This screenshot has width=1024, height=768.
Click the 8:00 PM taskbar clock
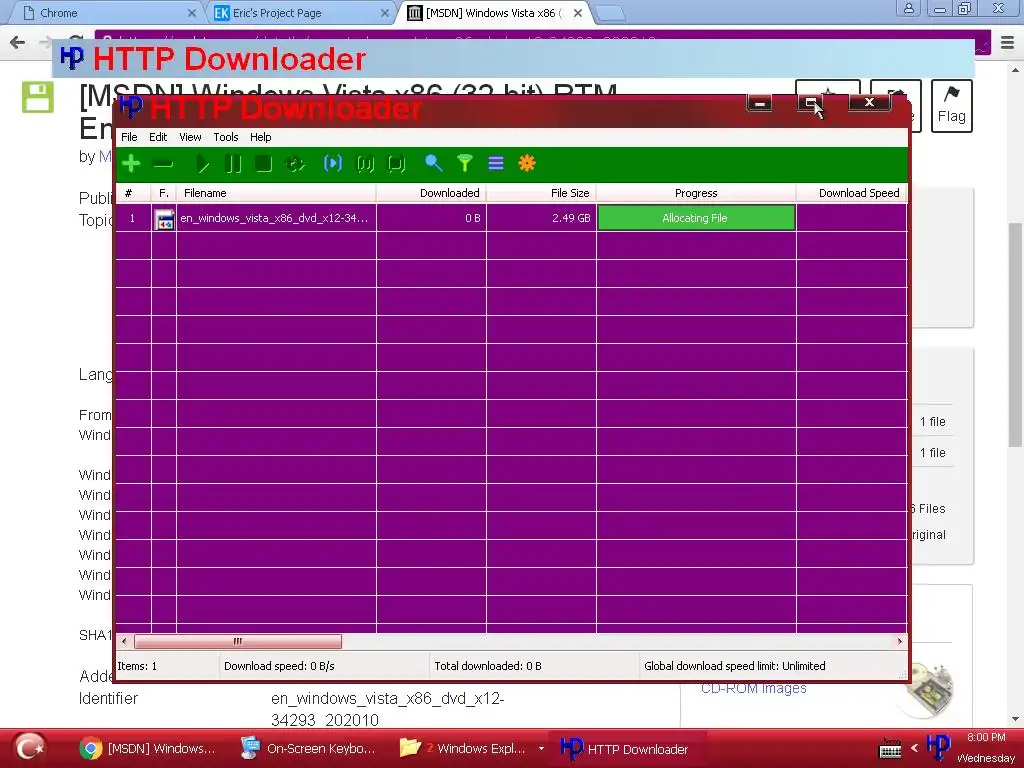click(x=986, y=737)
